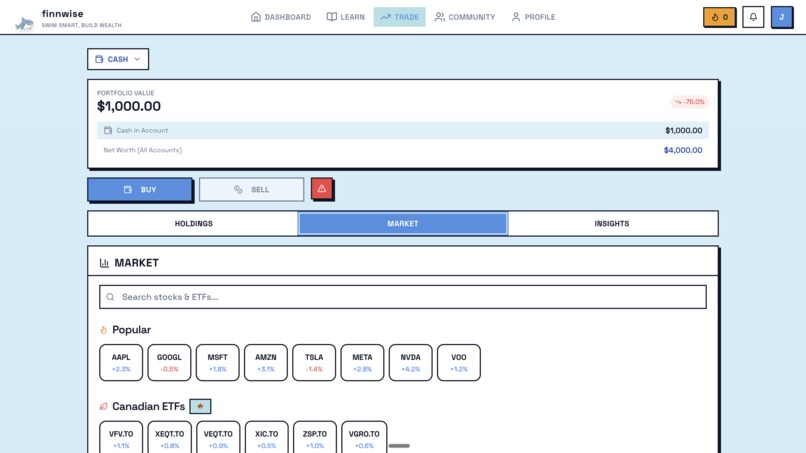This screenshot has height=453, width=806.
Task: Select the AMZN stock card
Action: pos(266,363)
